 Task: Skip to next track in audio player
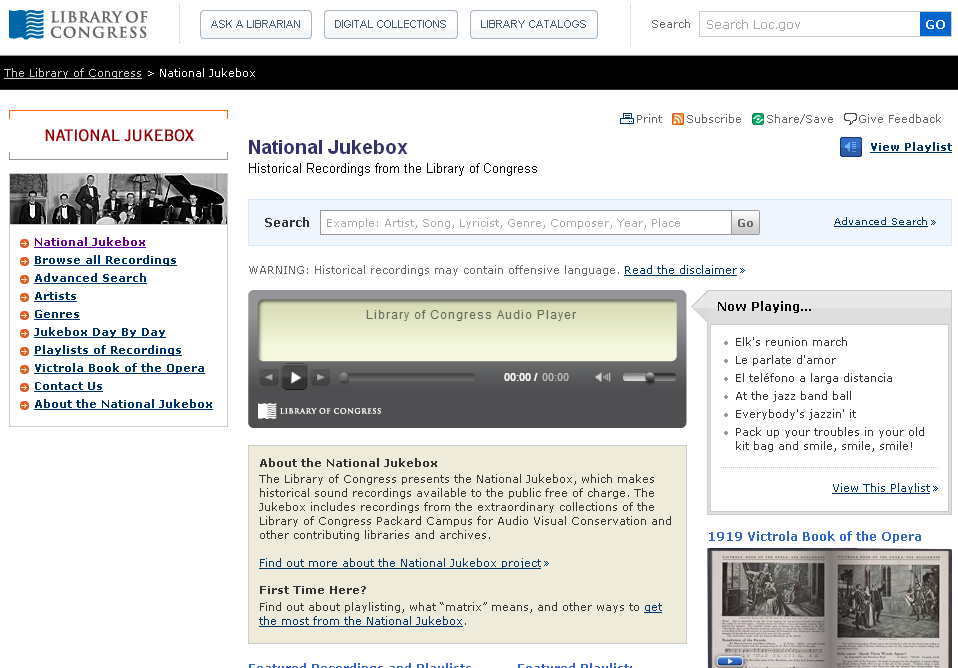320,377
